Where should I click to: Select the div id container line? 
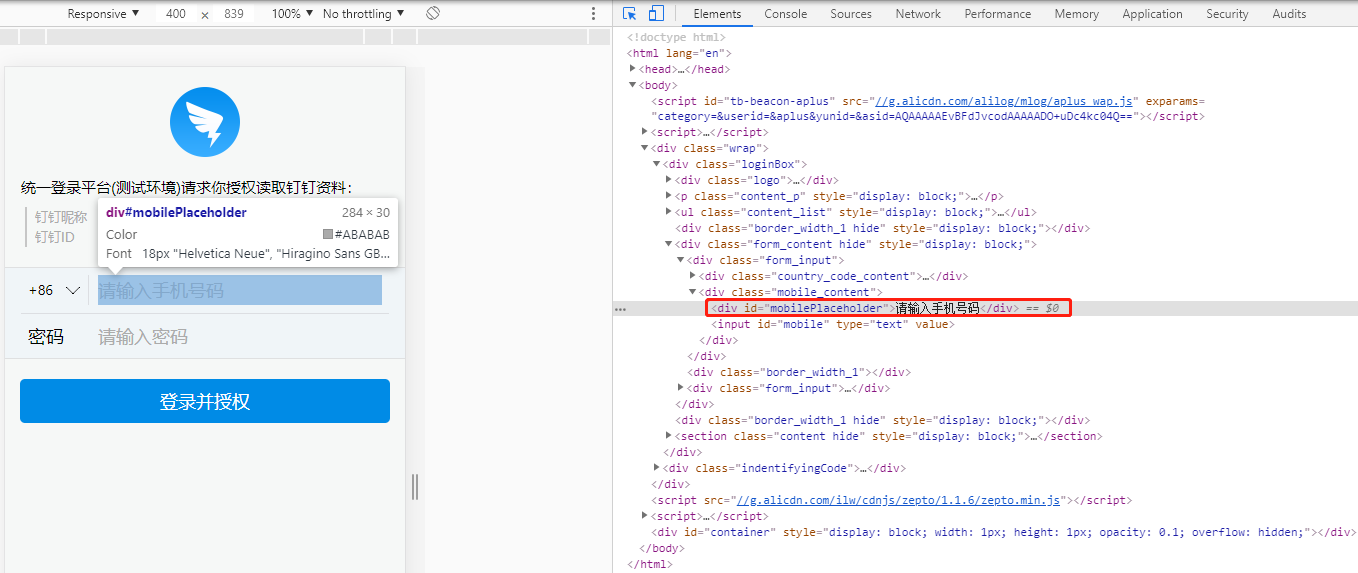coord(1003,532)
